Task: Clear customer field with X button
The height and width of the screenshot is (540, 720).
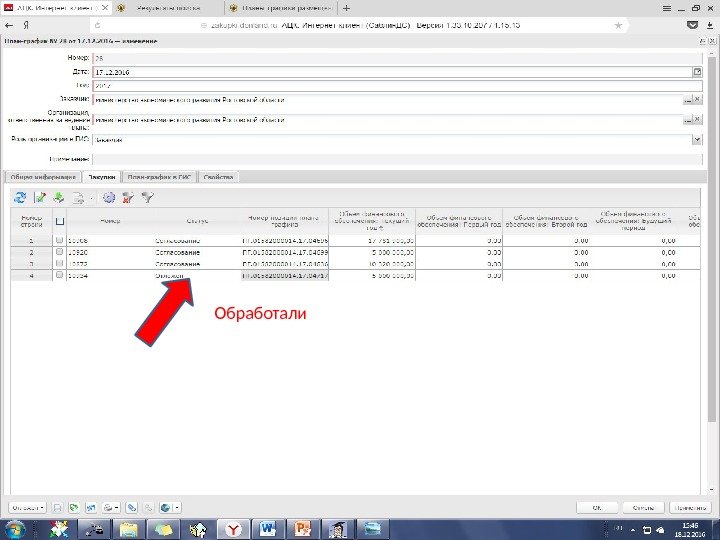Action: coord(698,99)
